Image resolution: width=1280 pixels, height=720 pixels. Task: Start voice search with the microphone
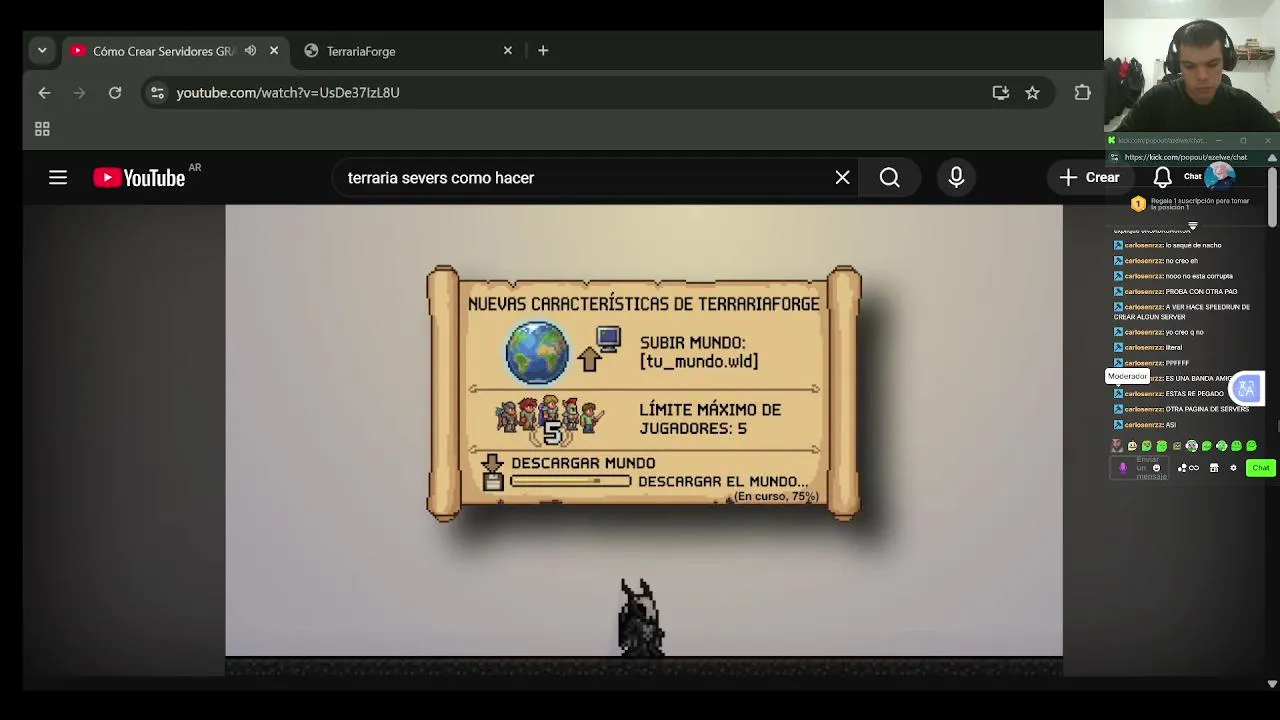coord(956,177)
